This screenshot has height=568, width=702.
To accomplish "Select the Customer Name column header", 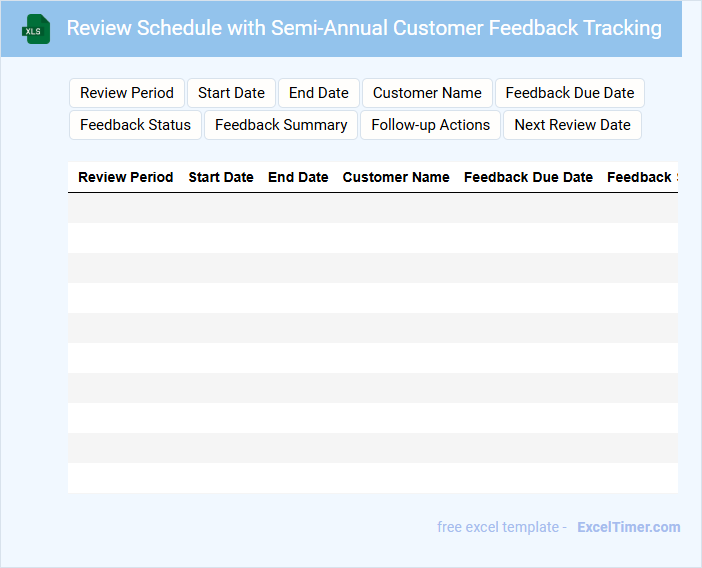I will pyautogui.click(x=396, y=177).
